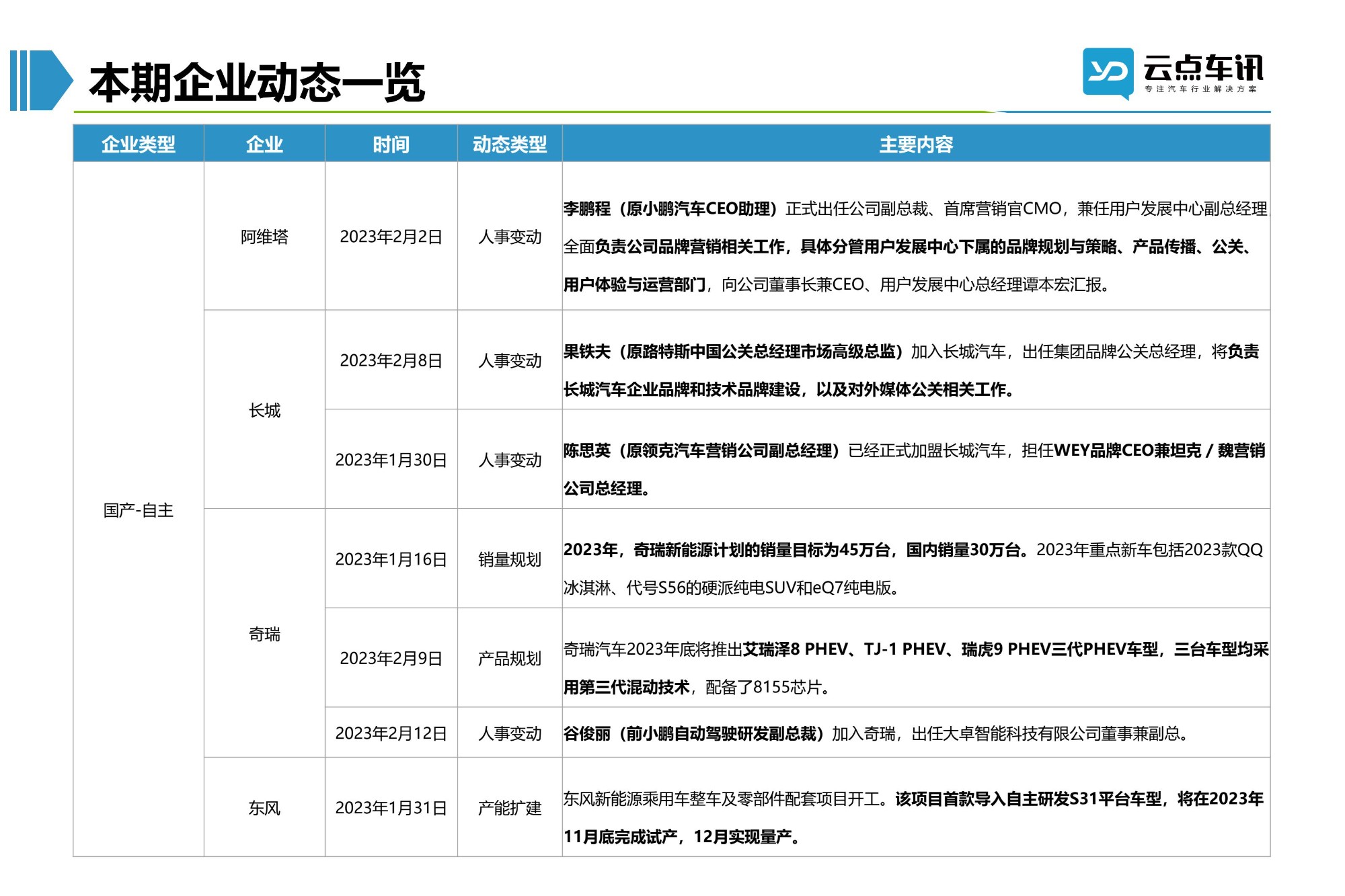
Task: Click the 时间 column header
Action: (x=391, y=144)
